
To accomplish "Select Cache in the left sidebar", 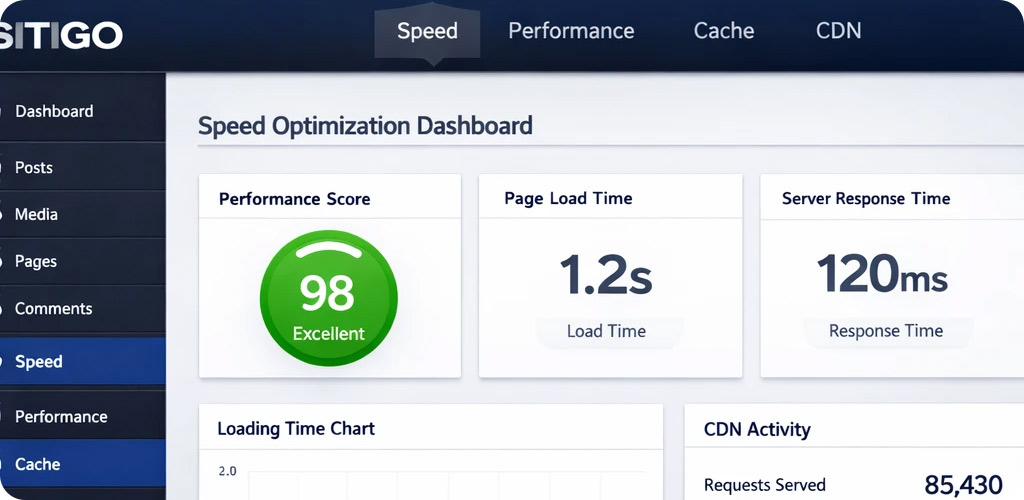I will [x=38, y=464].
